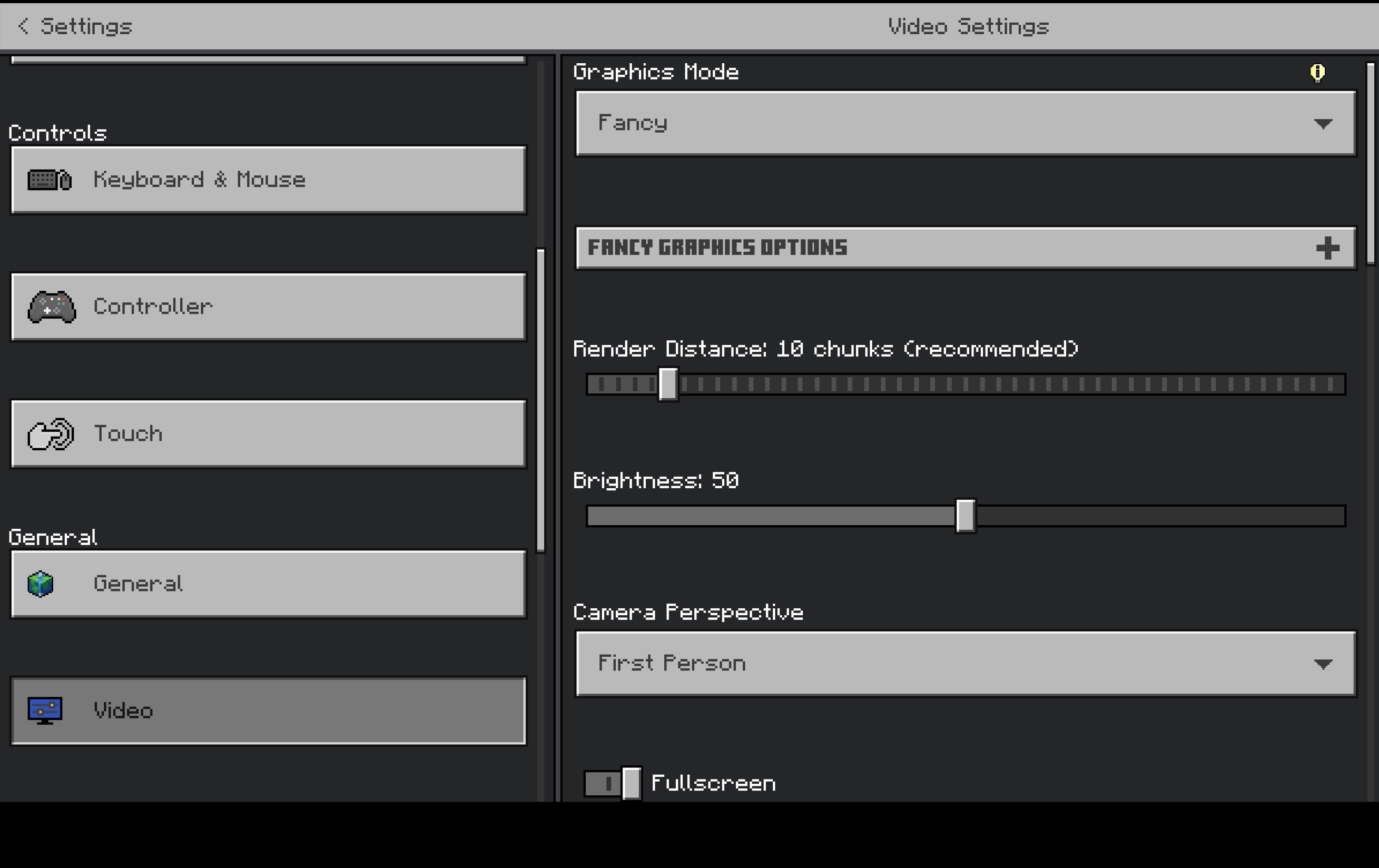1379x868 pixels.
Task: Click the Video monitor icon
Action: point(45,711)
